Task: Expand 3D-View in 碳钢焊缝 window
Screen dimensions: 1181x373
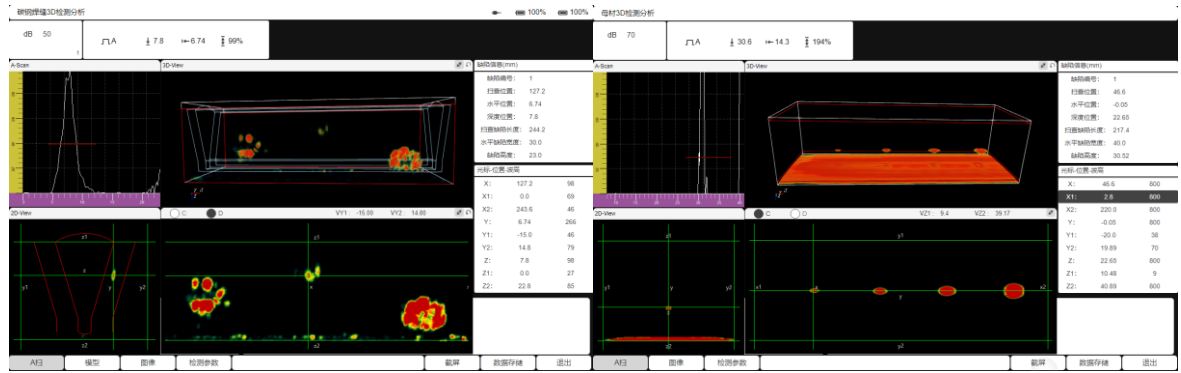Action: click(x=459, y=66)
